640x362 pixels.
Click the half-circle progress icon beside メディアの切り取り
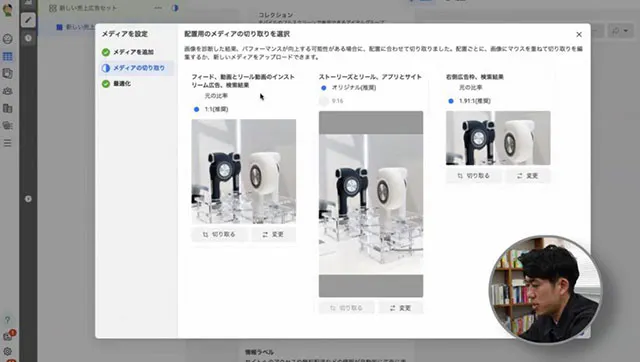(x=106, y=68)
